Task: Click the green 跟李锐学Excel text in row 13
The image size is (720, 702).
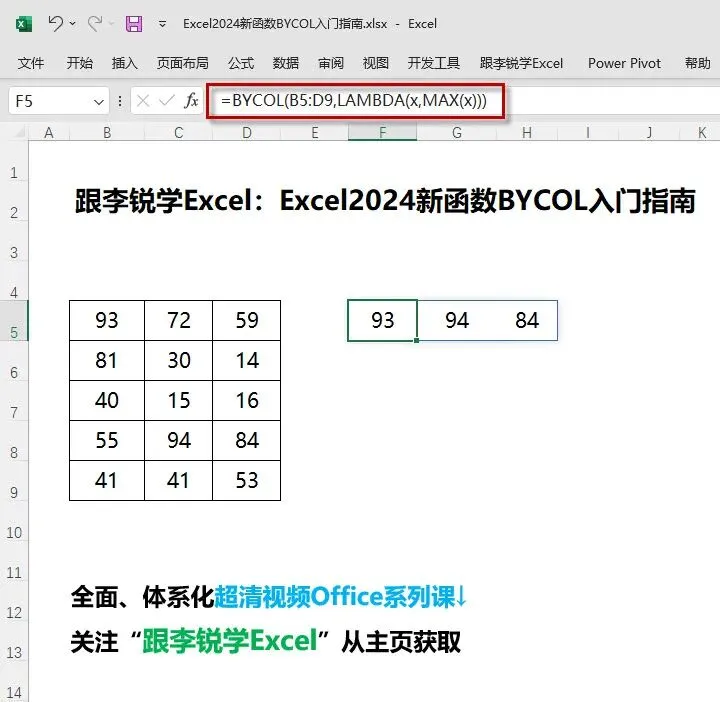Action: [x=230, y=640]
